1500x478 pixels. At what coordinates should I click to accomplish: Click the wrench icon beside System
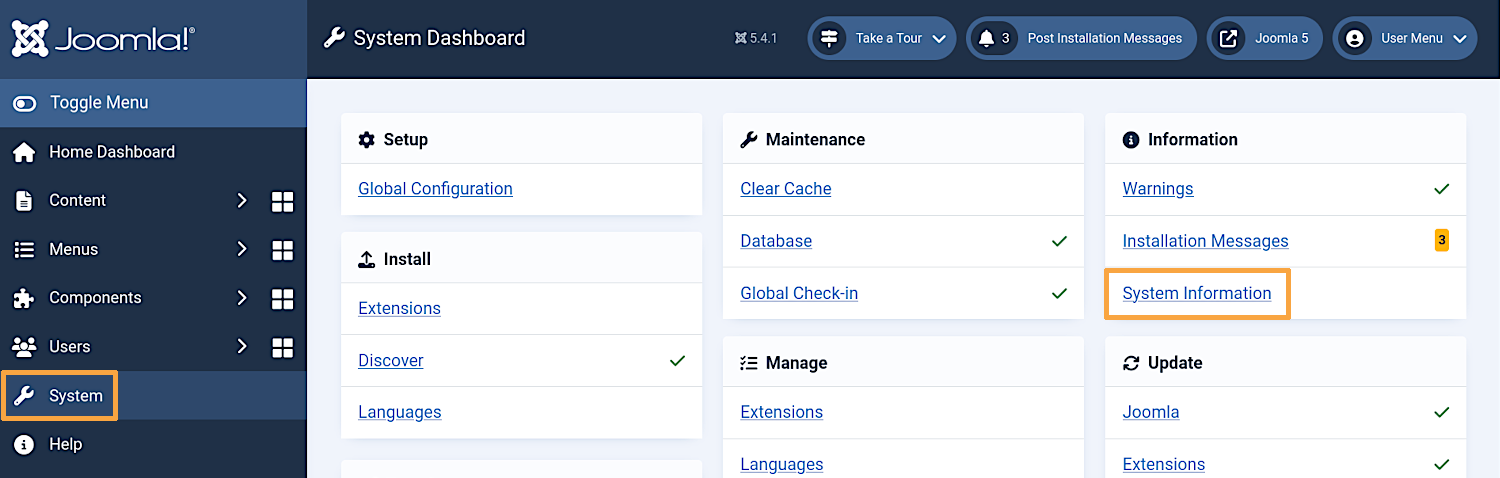(24, 395)
